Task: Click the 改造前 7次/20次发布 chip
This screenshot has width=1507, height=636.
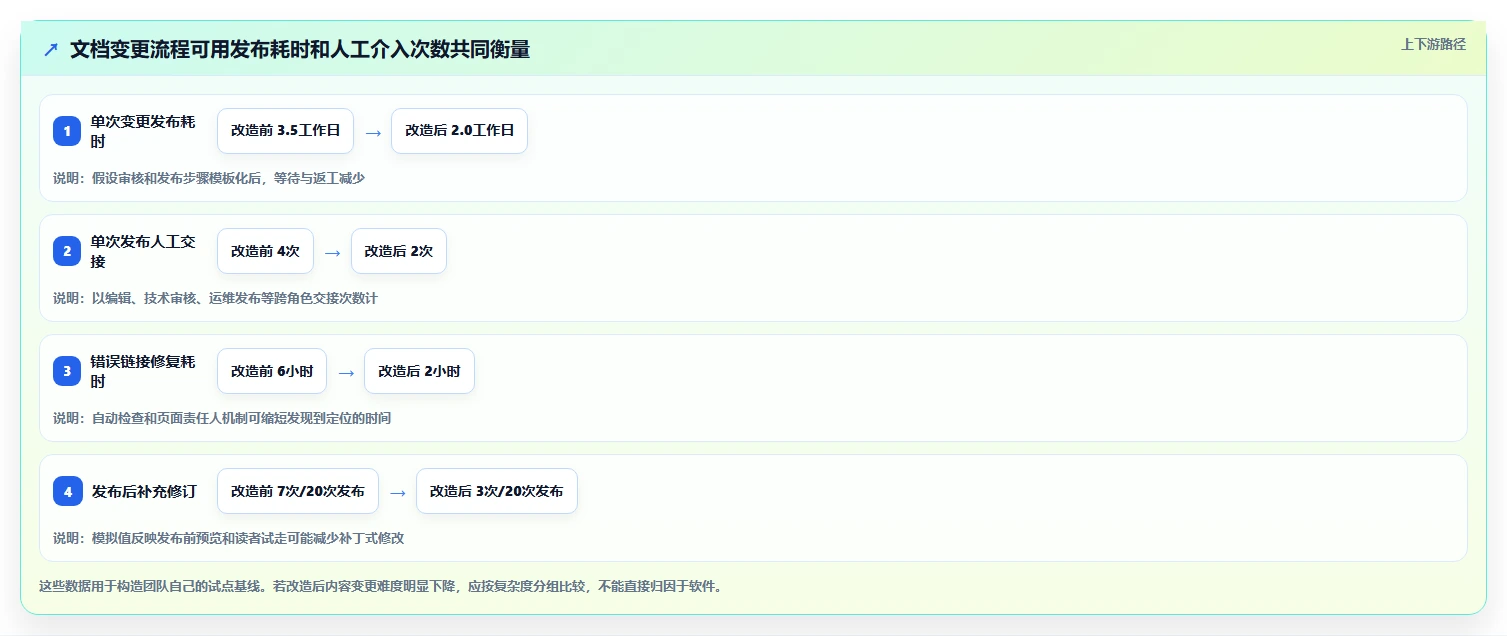Action: pos(298,491)
